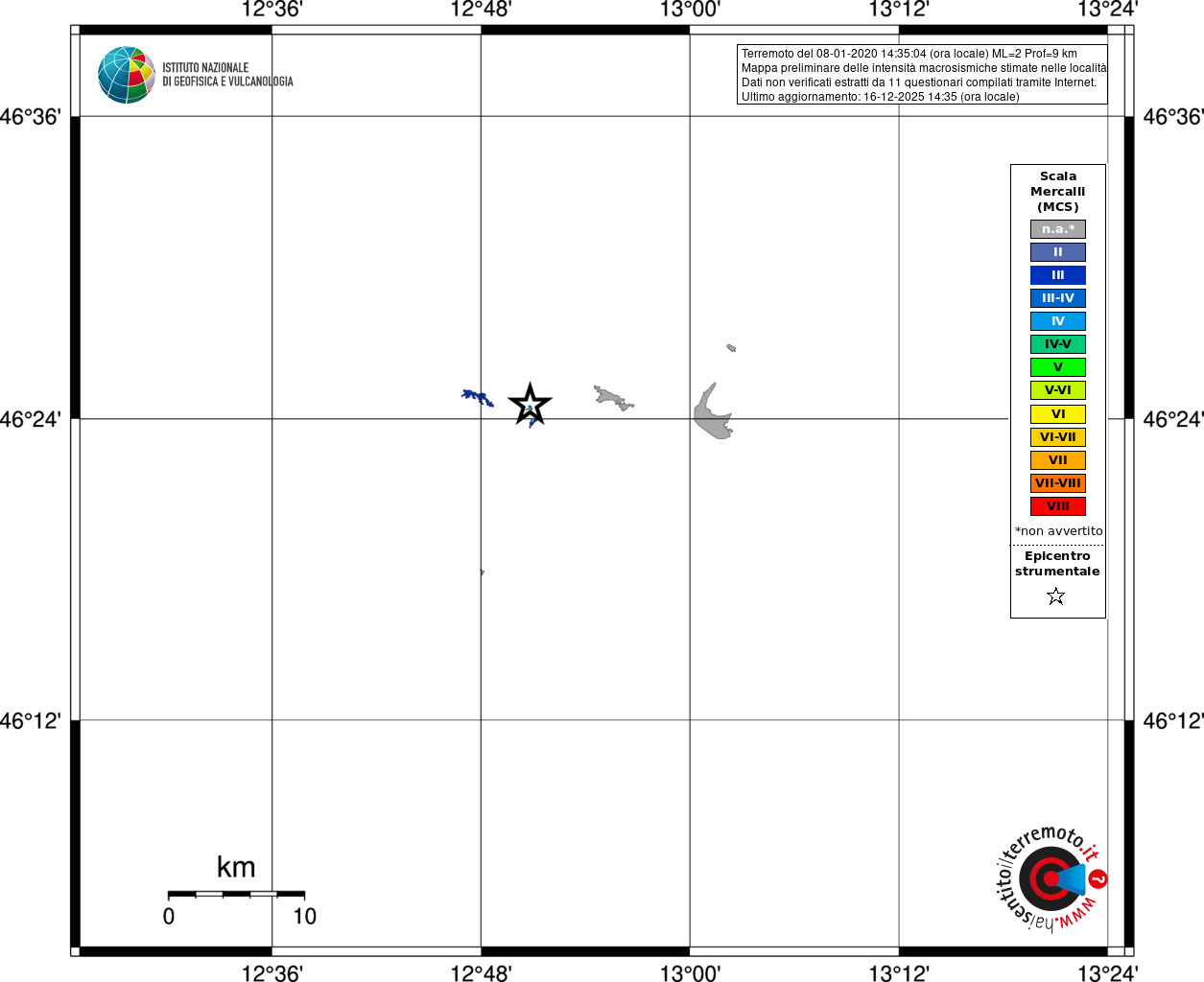Click 'ISTITUTO NAZIONALE DI GEOFISICA E VULCANOLOGIA' text
This screenshot has width=1204, height=982.
(227, 75)
